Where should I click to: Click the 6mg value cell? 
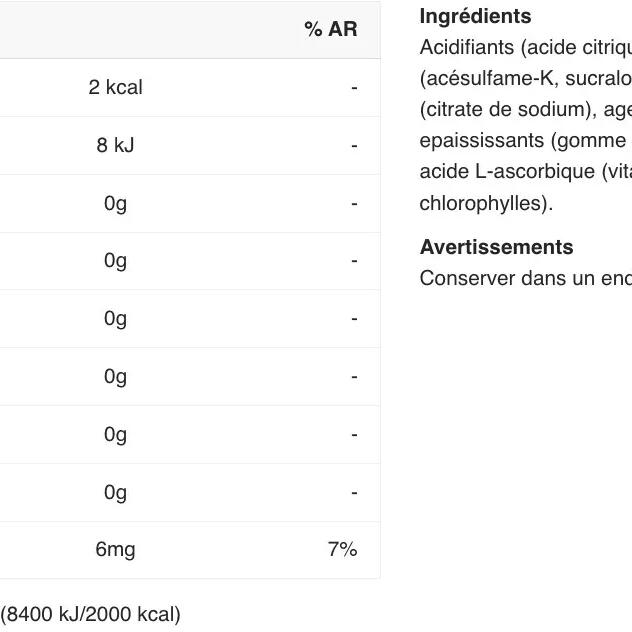click(x=115, y=550)
